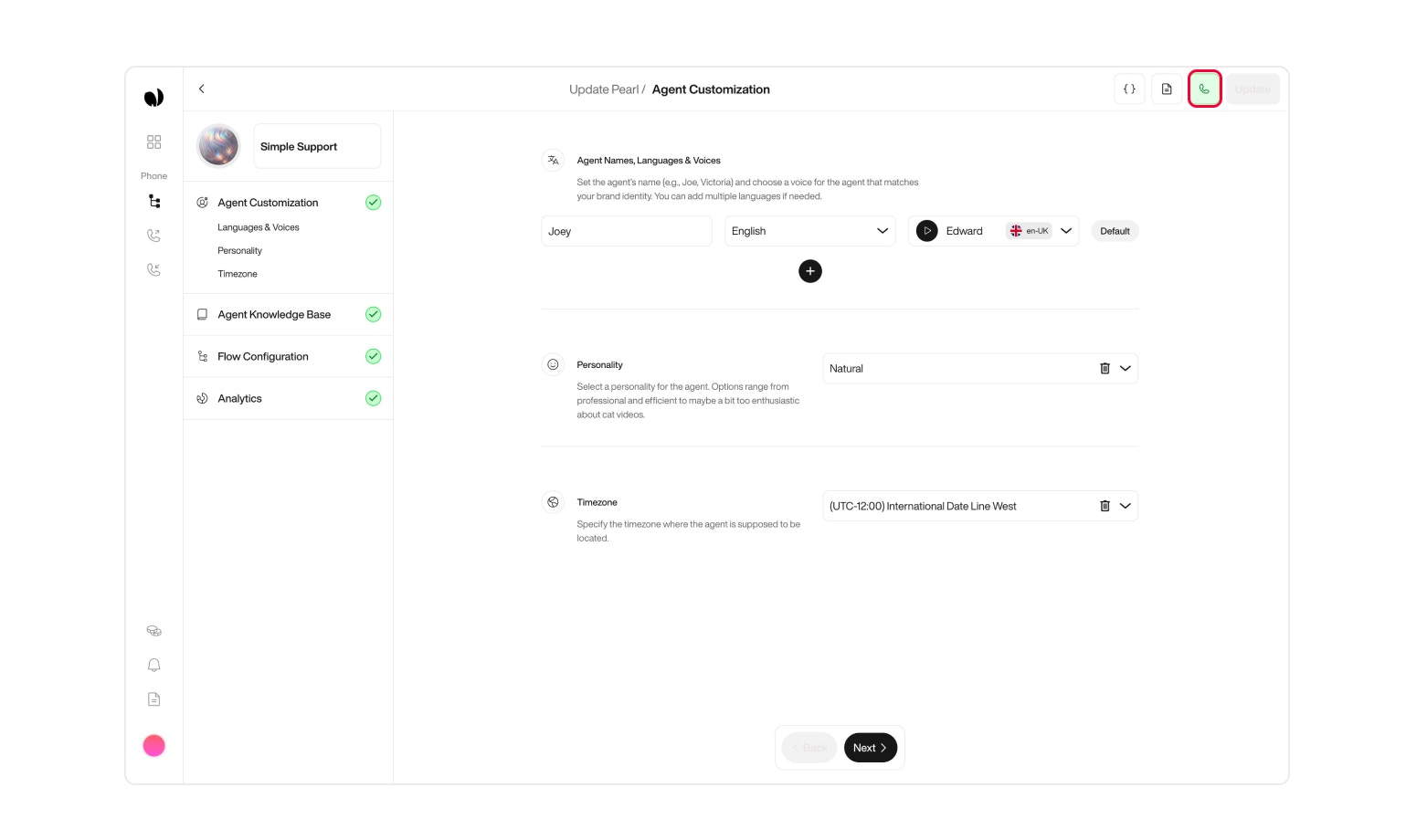The width and height of the screenshot is (1427, 840).
Task: Add another language with plus button
Action: 810,271
